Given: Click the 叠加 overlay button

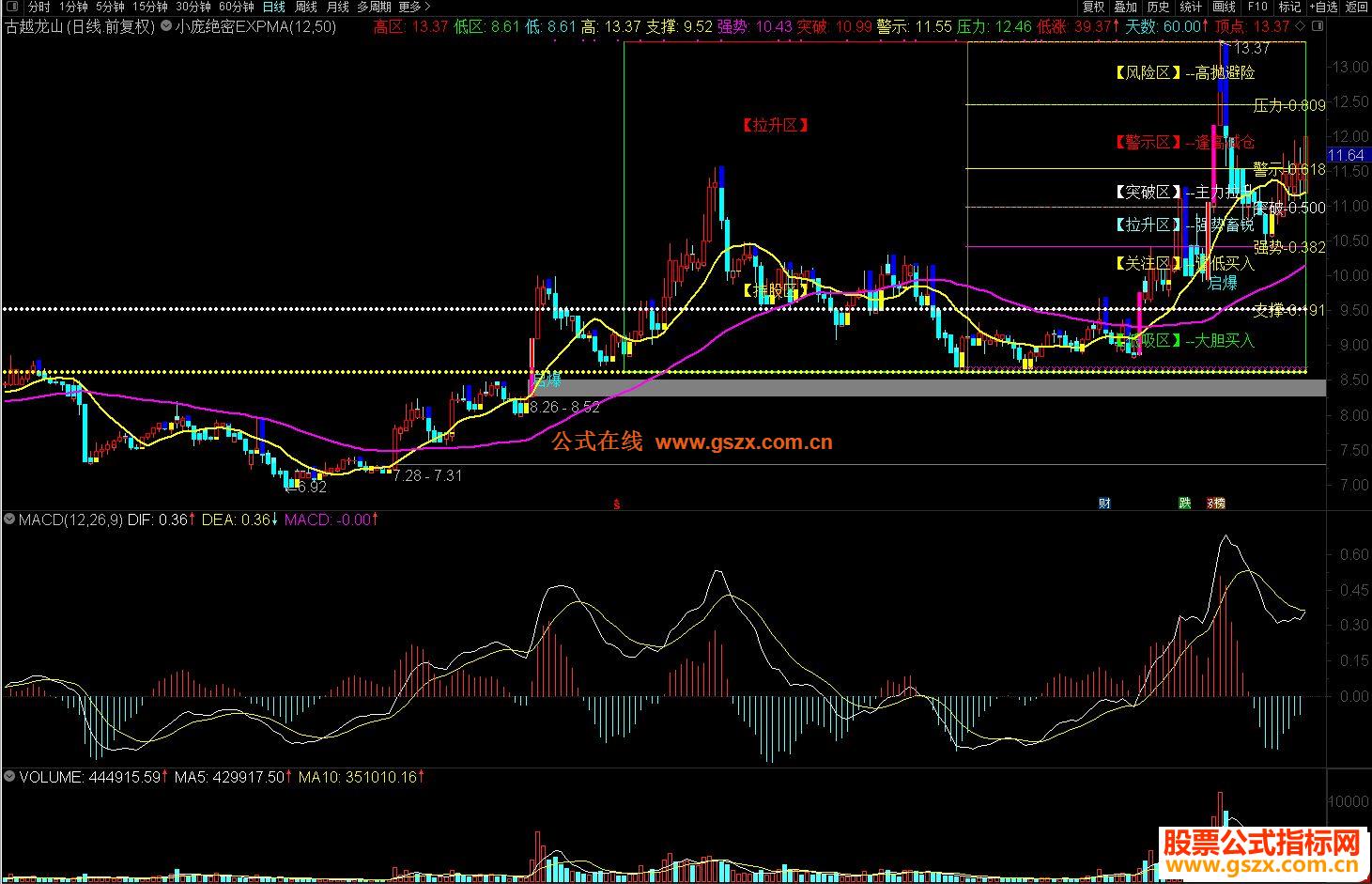Looking at the screenshot, I should [1126, 7].
